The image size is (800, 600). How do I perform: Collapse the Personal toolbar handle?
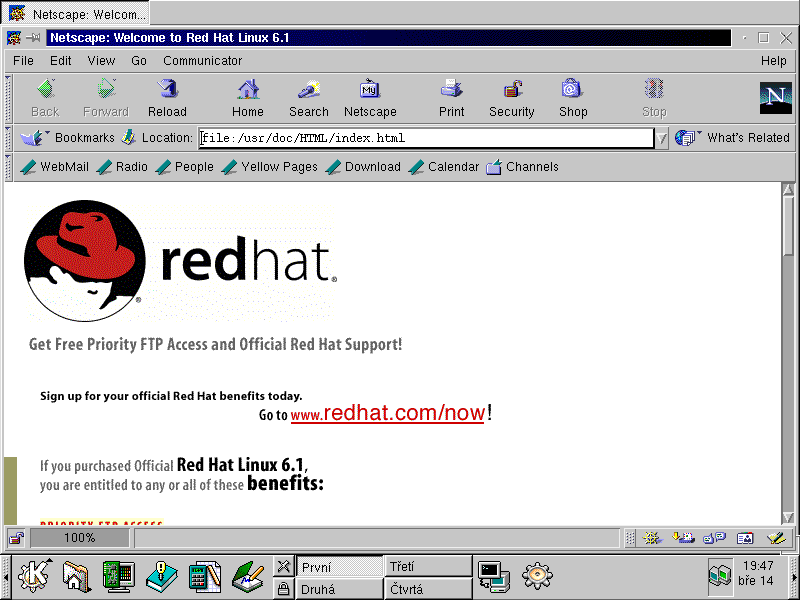pyautogui.click(x=8, y=167)
